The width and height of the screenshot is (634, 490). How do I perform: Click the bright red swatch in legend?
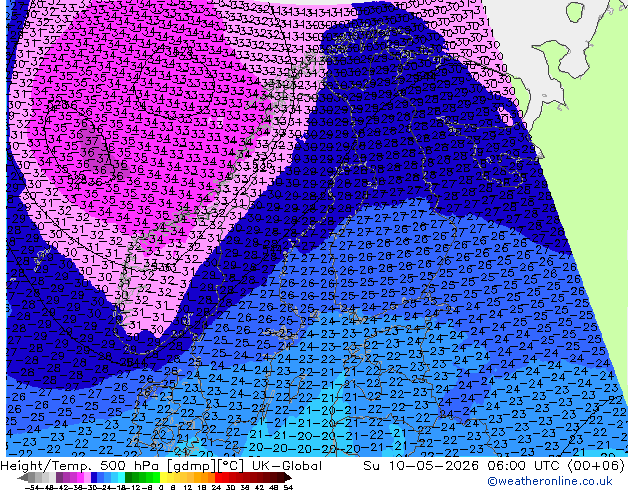(x=219, y=478)
